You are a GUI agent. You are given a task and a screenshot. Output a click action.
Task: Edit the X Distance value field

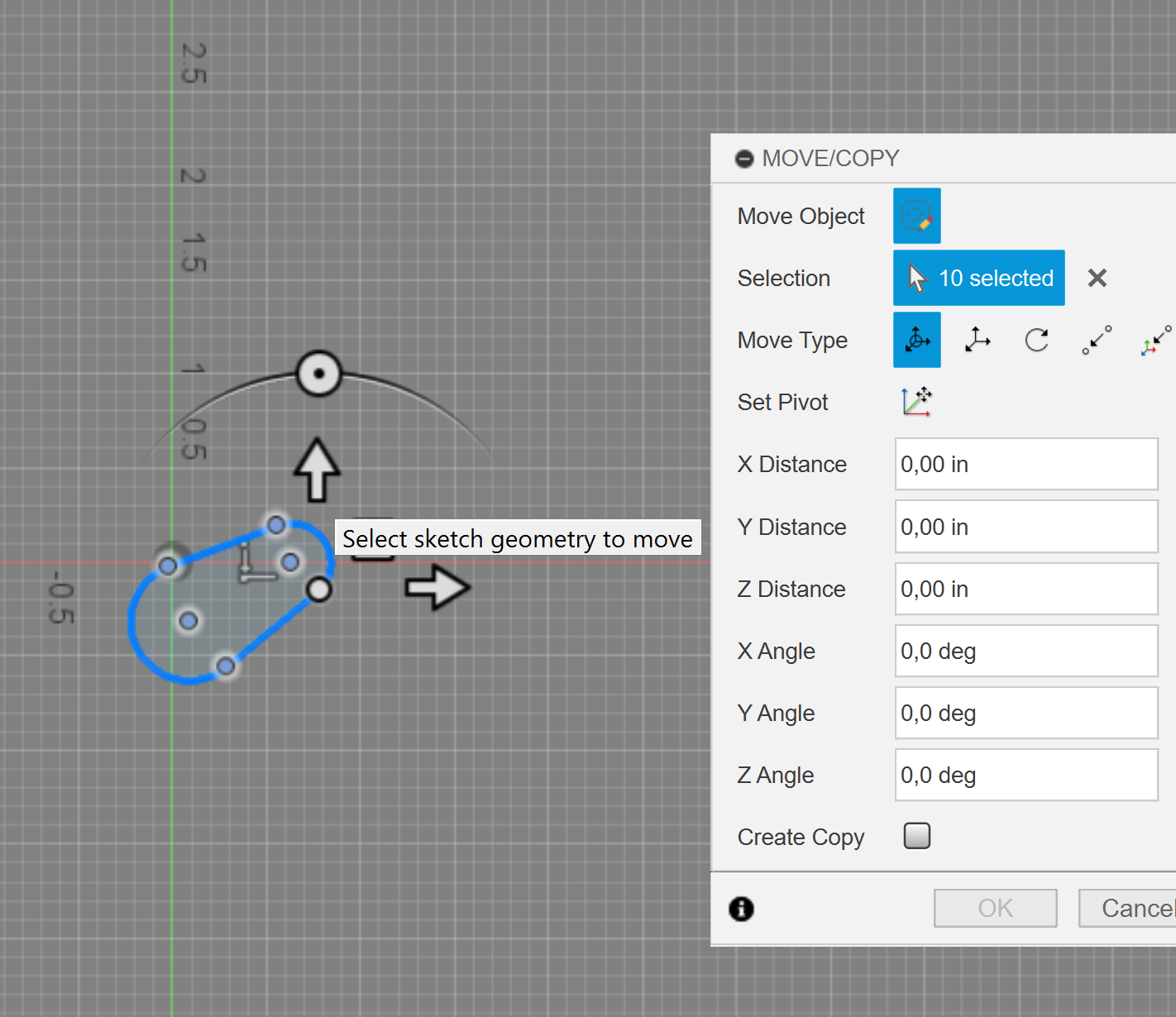tap(1025, 464)
